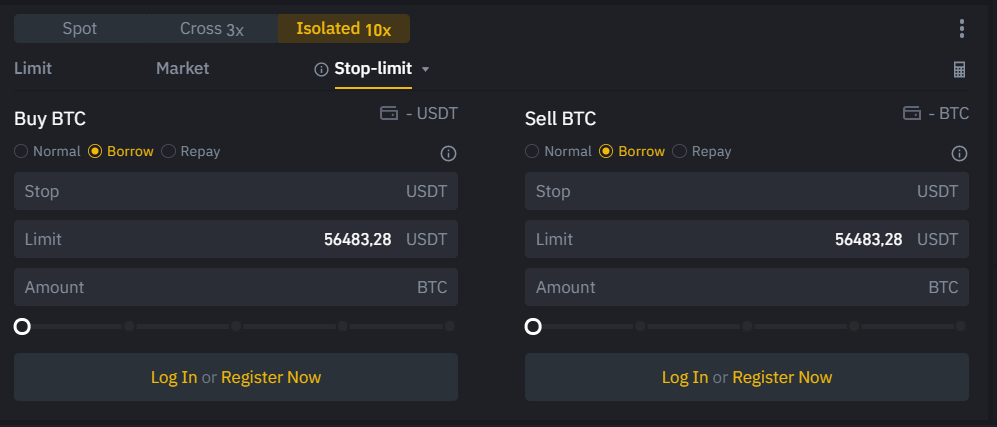The height and width of the screenshot is (427, 997).
Task: Select the Market order type
Action: coord(182,69)
